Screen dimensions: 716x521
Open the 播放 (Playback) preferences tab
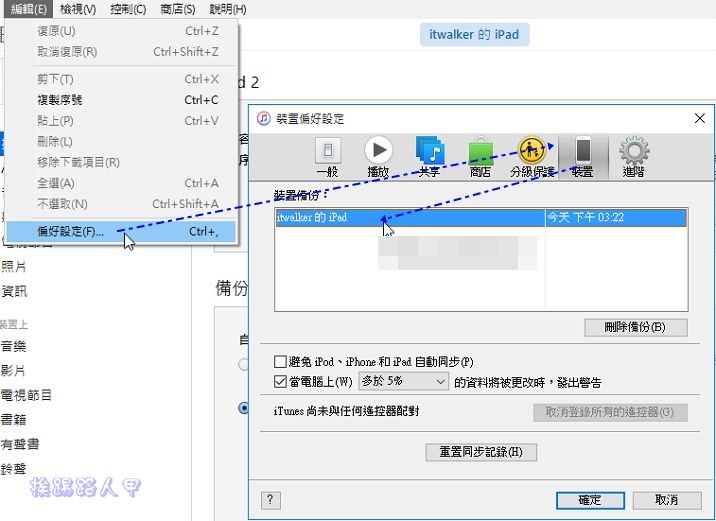click(378, 157)
